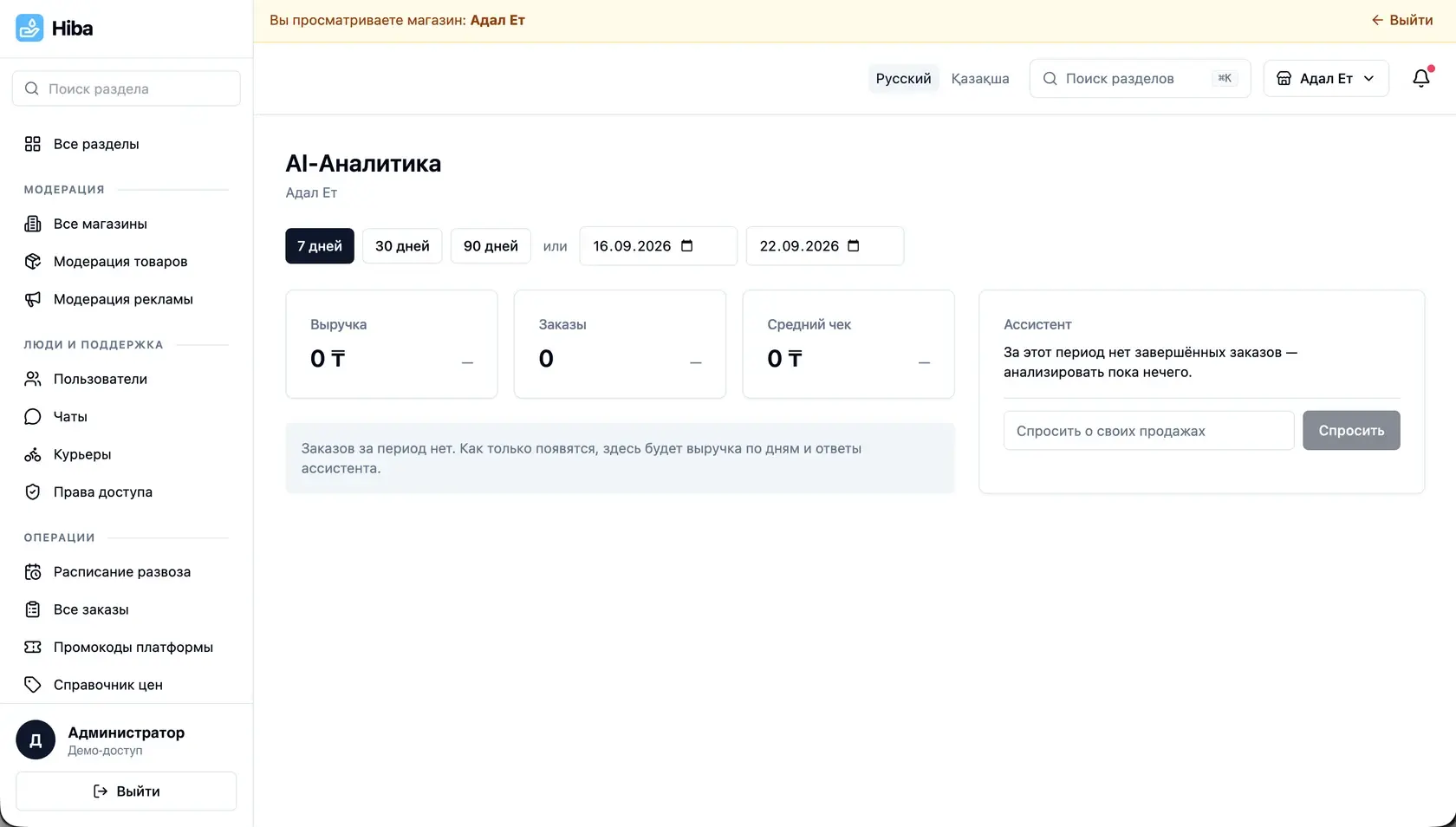Click the end date 22.09.2026 field
The height and width of the screenshot is (827, 1456).
[x=825, y=246]
